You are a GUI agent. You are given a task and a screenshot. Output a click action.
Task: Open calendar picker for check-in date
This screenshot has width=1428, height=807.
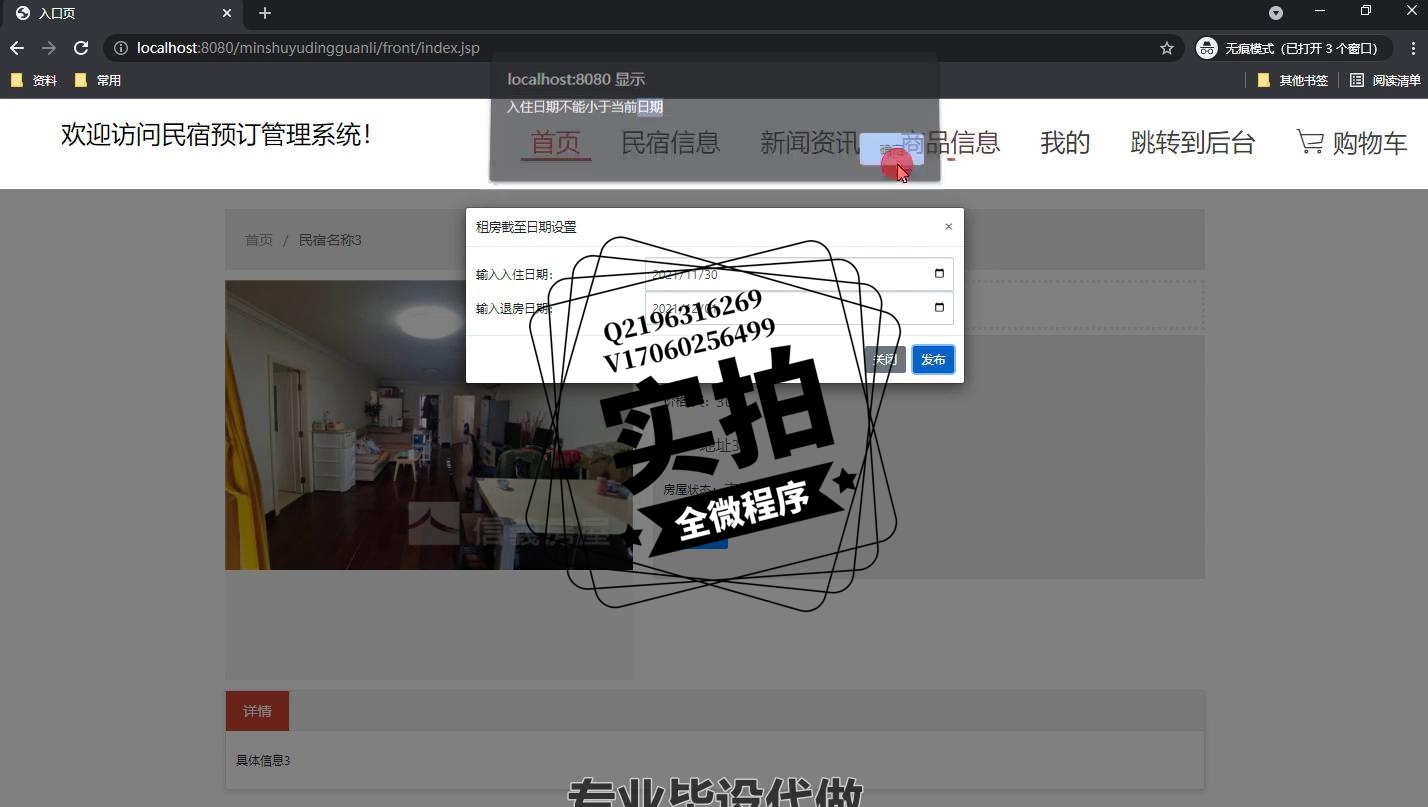[x=938, y=274]
